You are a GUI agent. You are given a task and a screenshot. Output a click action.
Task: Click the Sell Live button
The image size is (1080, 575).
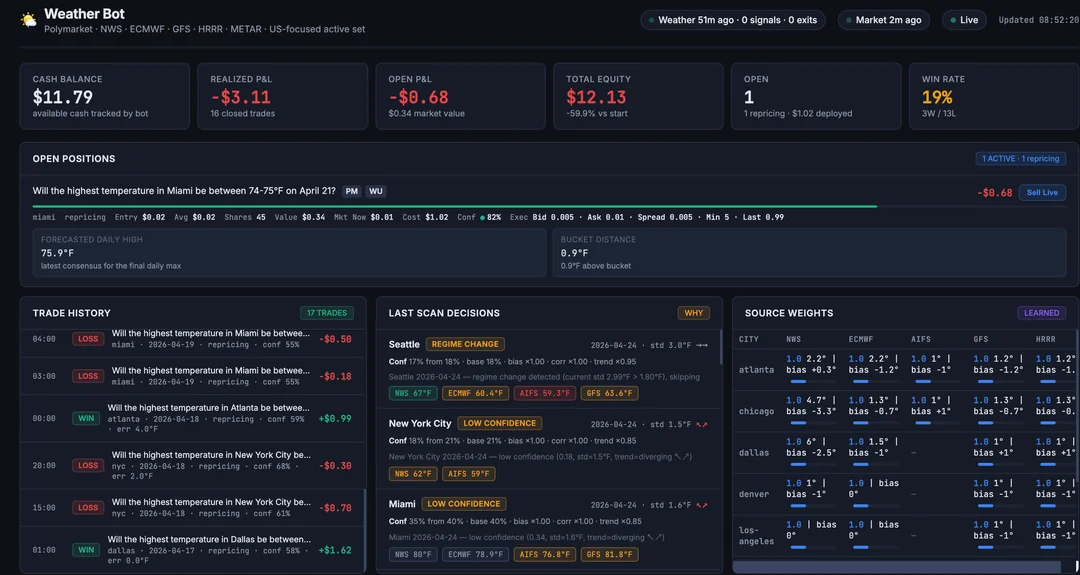[1042, 193]
